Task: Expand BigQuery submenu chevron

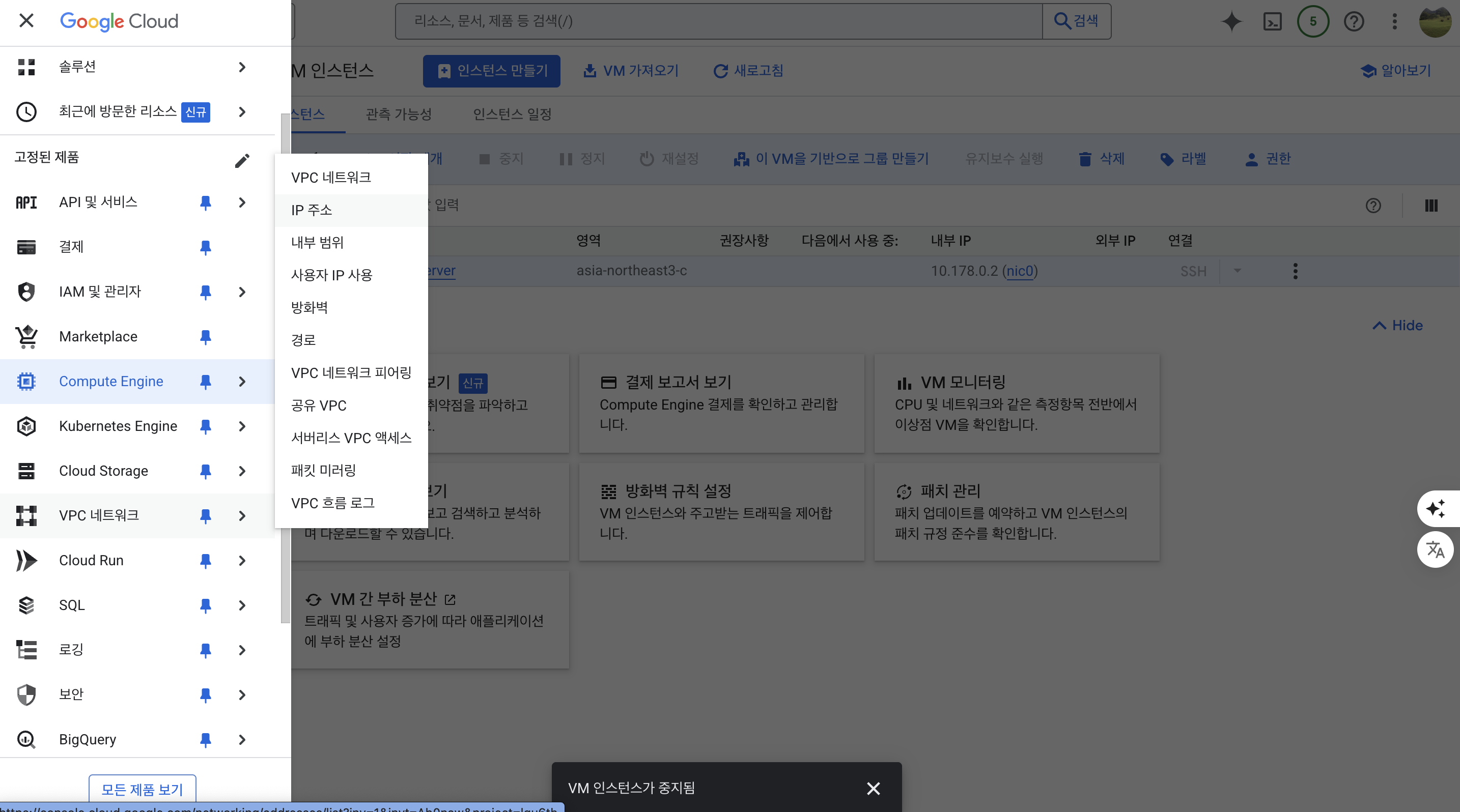Action: tap(242, 740)
